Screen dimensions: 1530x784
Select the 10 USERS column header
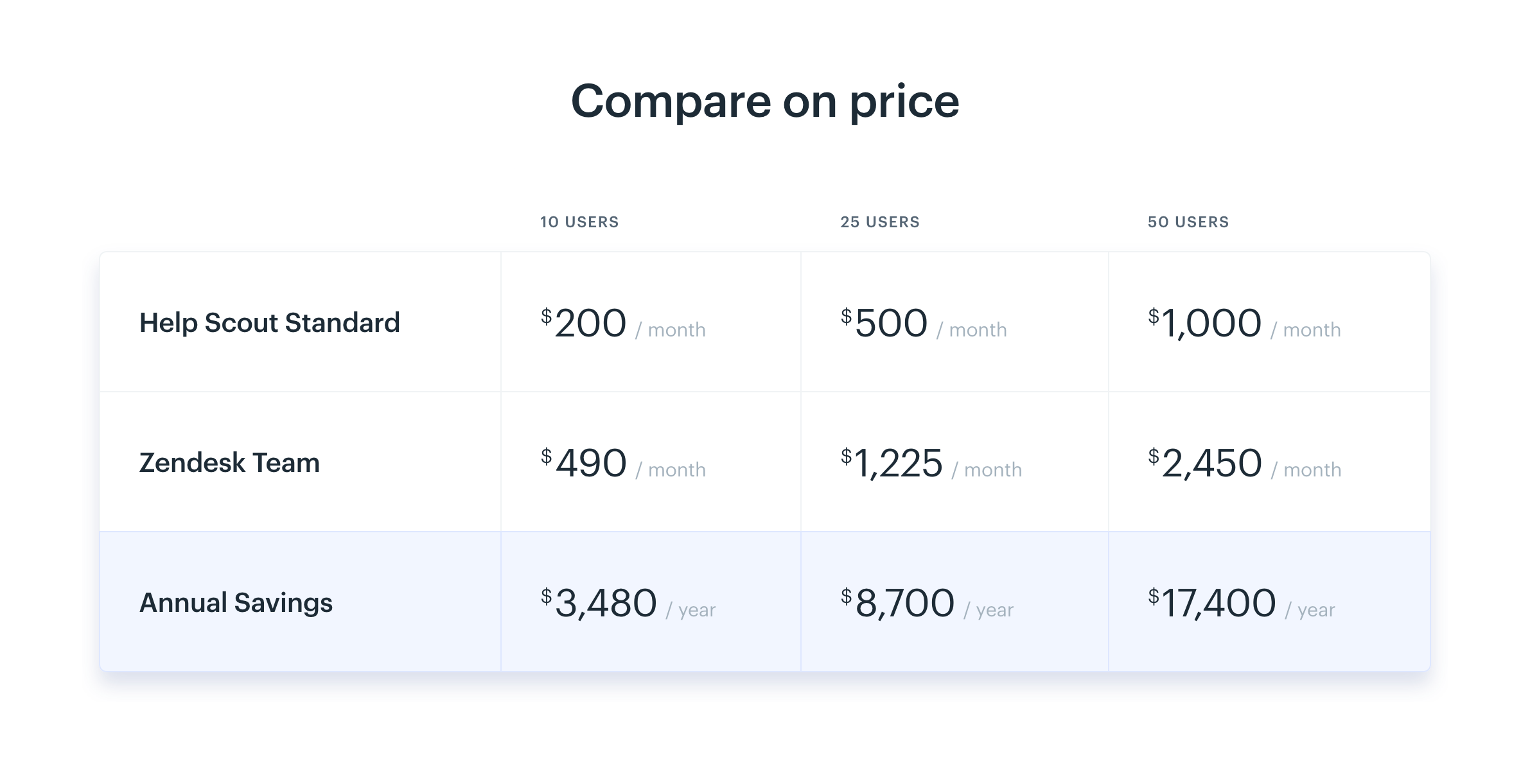[579, 222]
